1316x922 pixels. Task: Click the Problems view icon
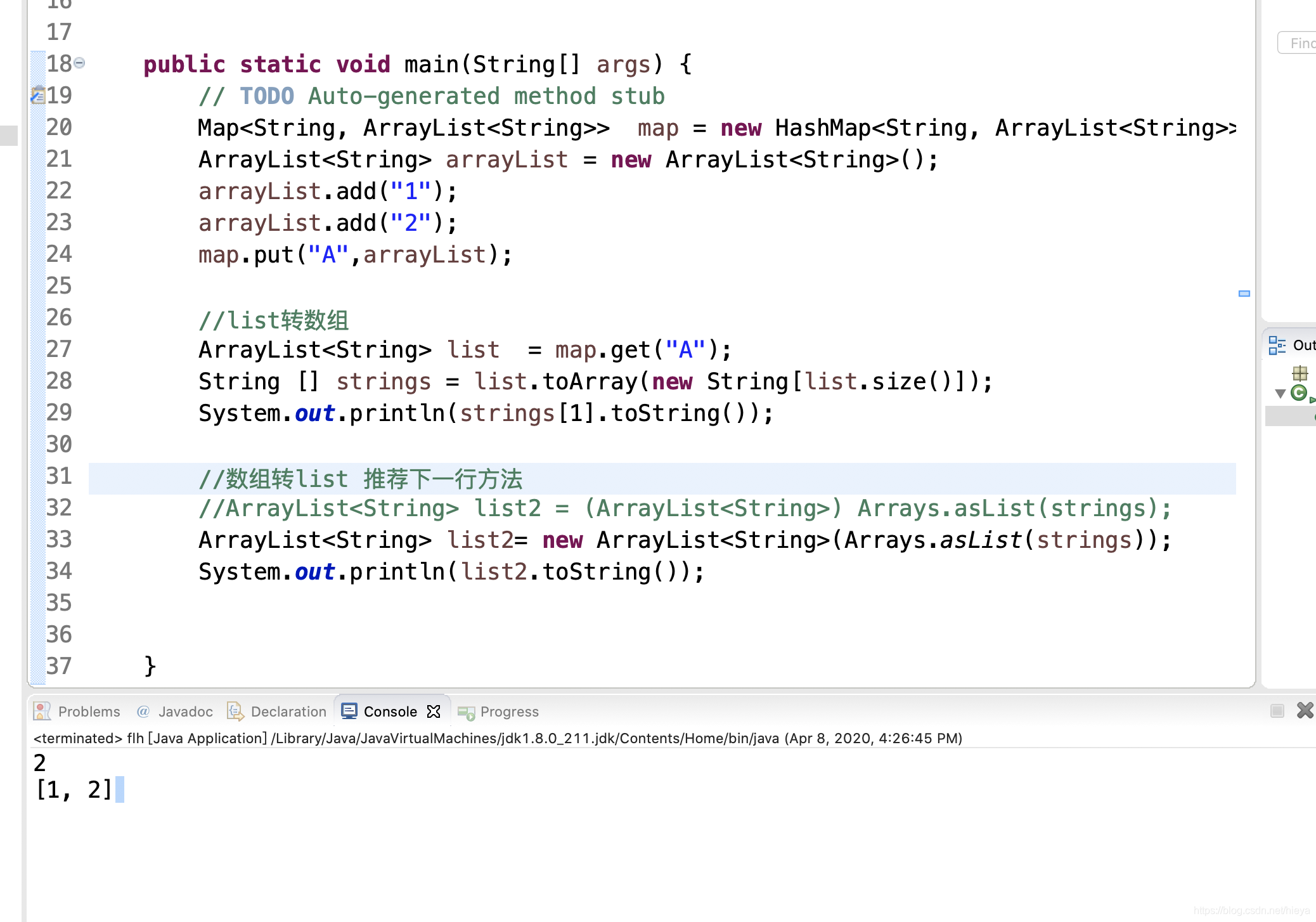coord(42,711)
